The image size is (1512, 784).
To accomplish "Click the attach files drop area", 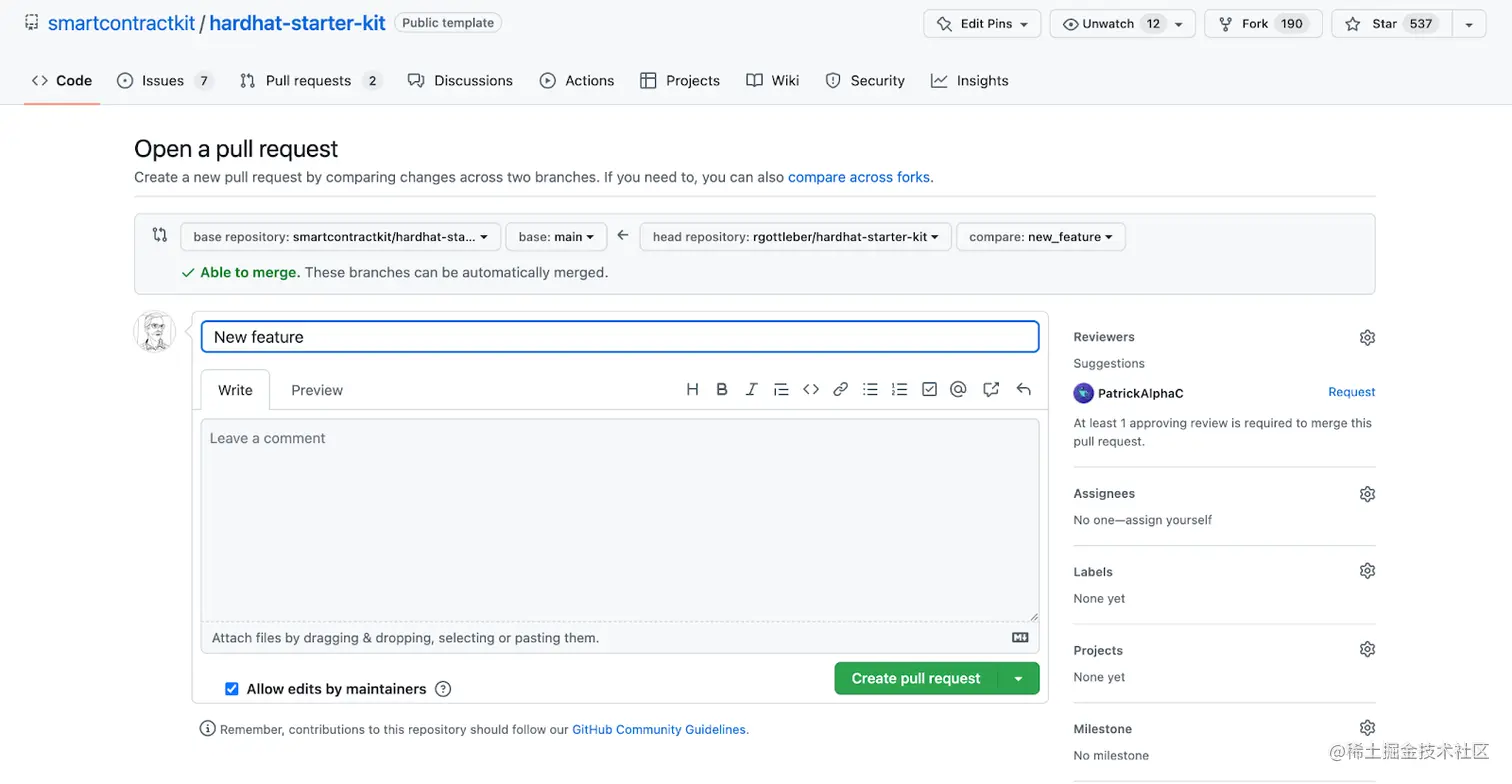I will pos(620,638).
